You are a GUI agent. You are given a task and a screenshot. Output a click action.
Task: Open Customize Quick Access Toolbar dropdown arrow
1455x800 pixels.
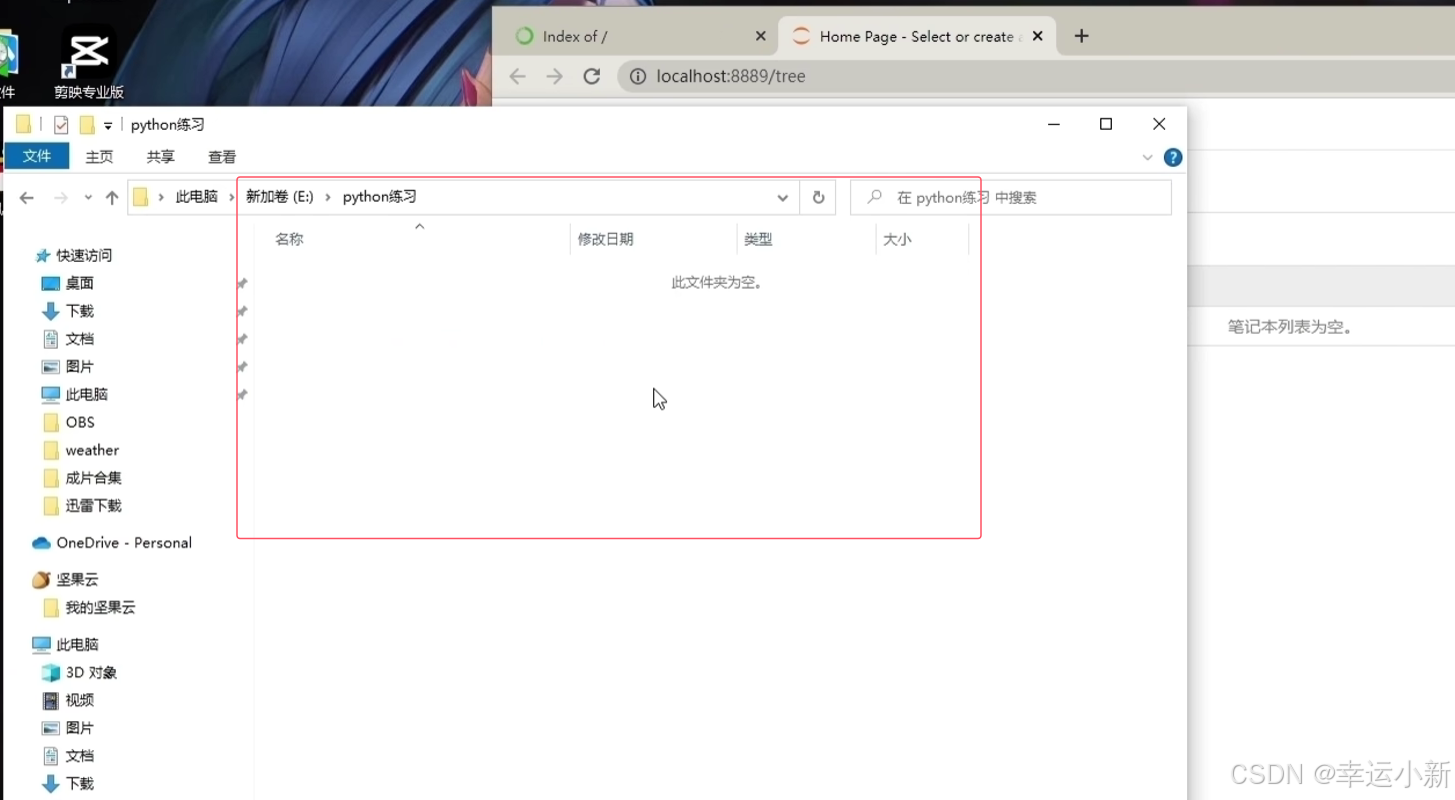[108, 126]
